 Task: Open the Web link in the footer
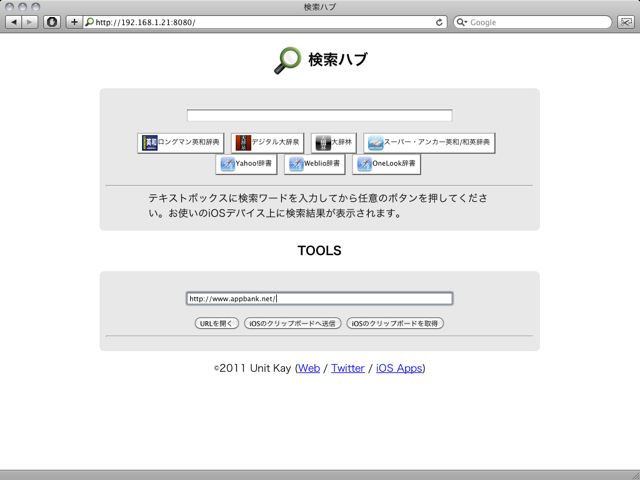click(x=309, y=368)
